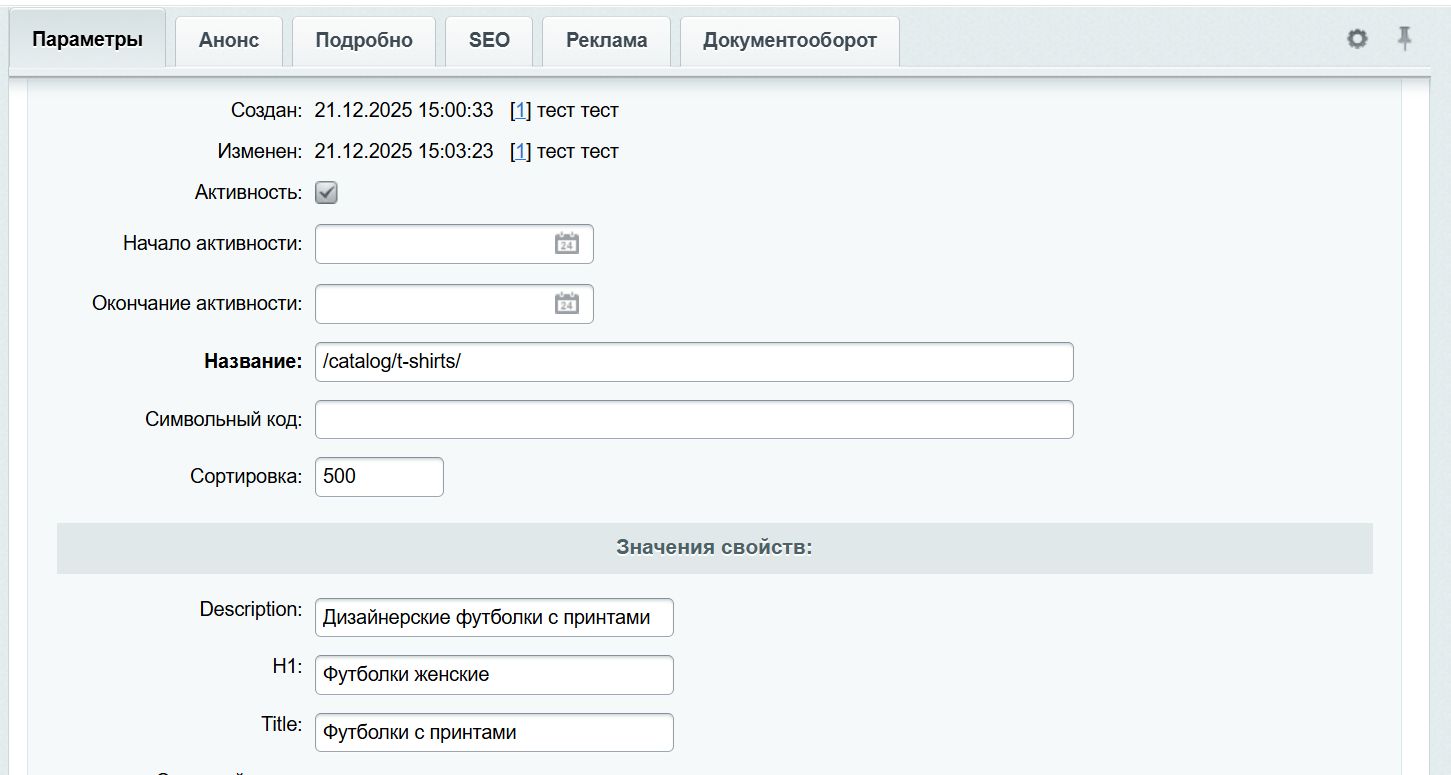Image resolution: width=1451 pixels, height=775 pixels.
Task: Open the SEO tab
Action: tap(488, 39)
